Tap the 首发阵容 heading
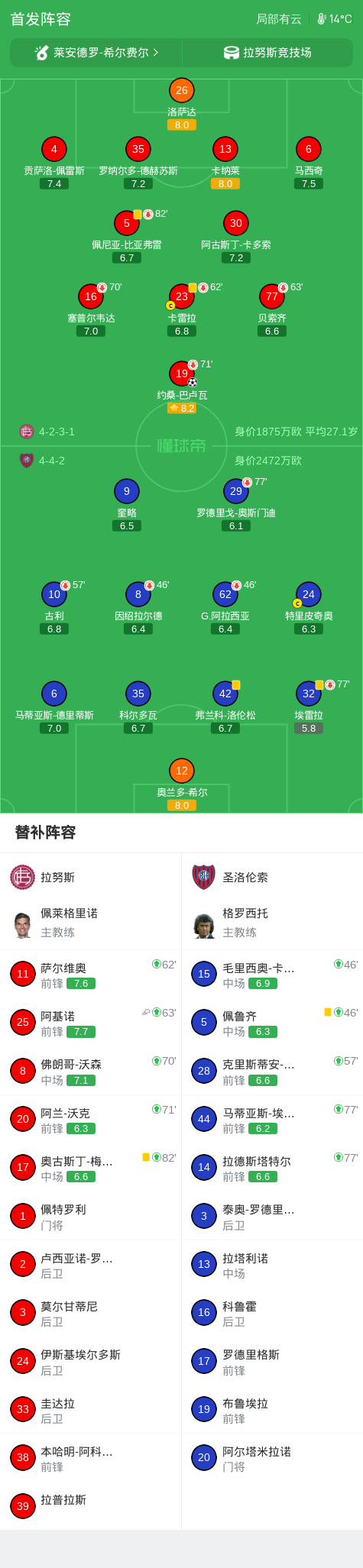Screen dimensions: 363x1568 [x=41, y=19]
